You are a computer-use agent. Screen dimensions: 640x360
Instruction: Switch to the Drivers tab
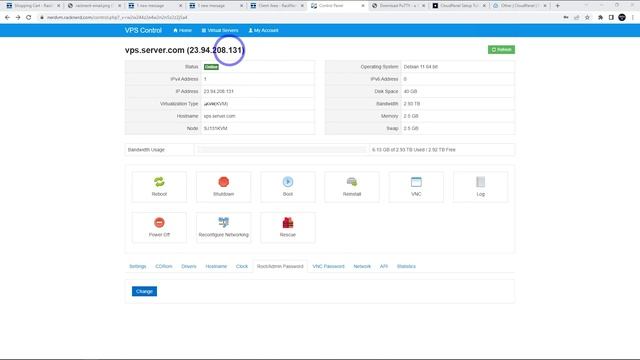[x=189, y=266]
